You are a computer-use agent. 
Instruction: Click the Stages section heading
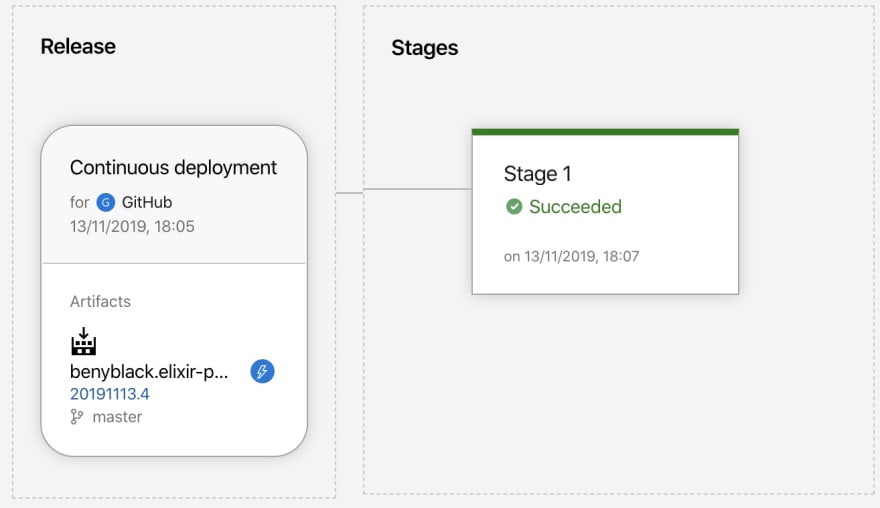pyautogui.click(x=425, y=48)
